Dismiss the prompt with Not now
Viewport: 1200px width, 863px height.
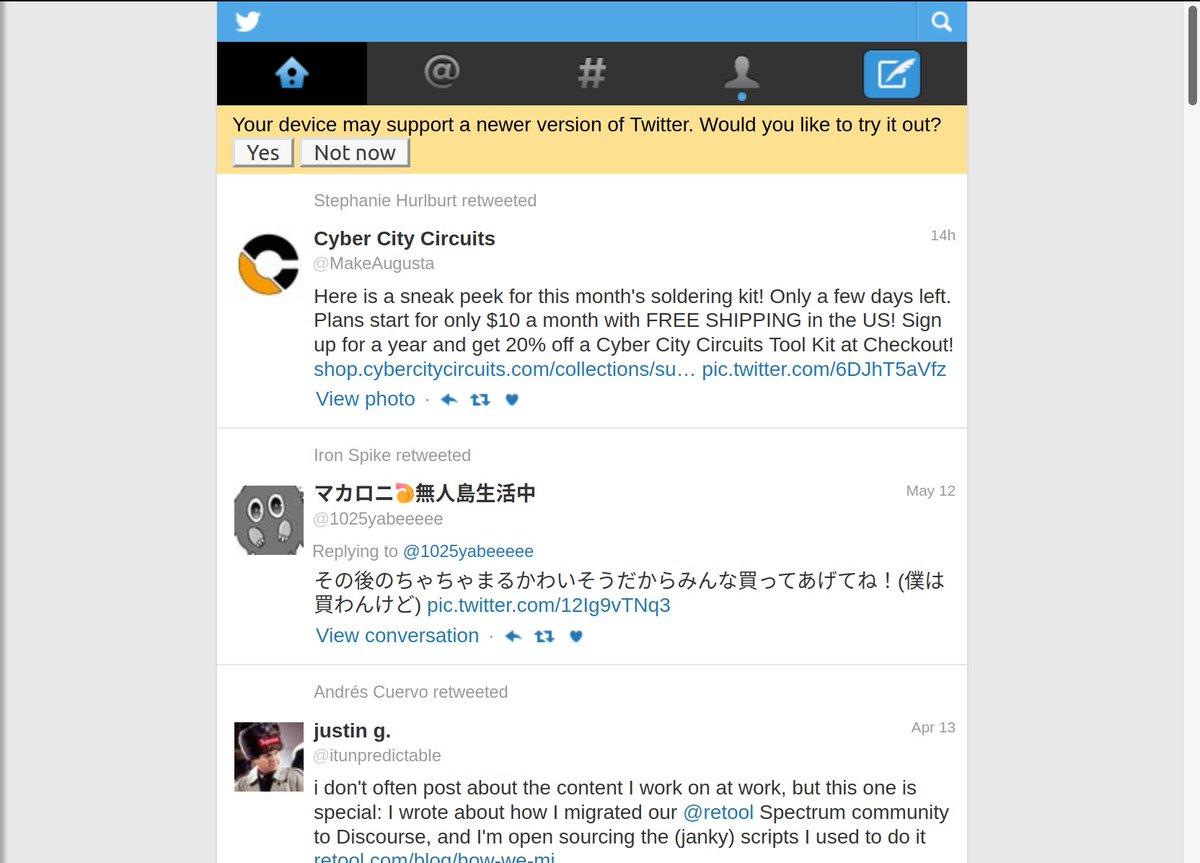point(355,153)
